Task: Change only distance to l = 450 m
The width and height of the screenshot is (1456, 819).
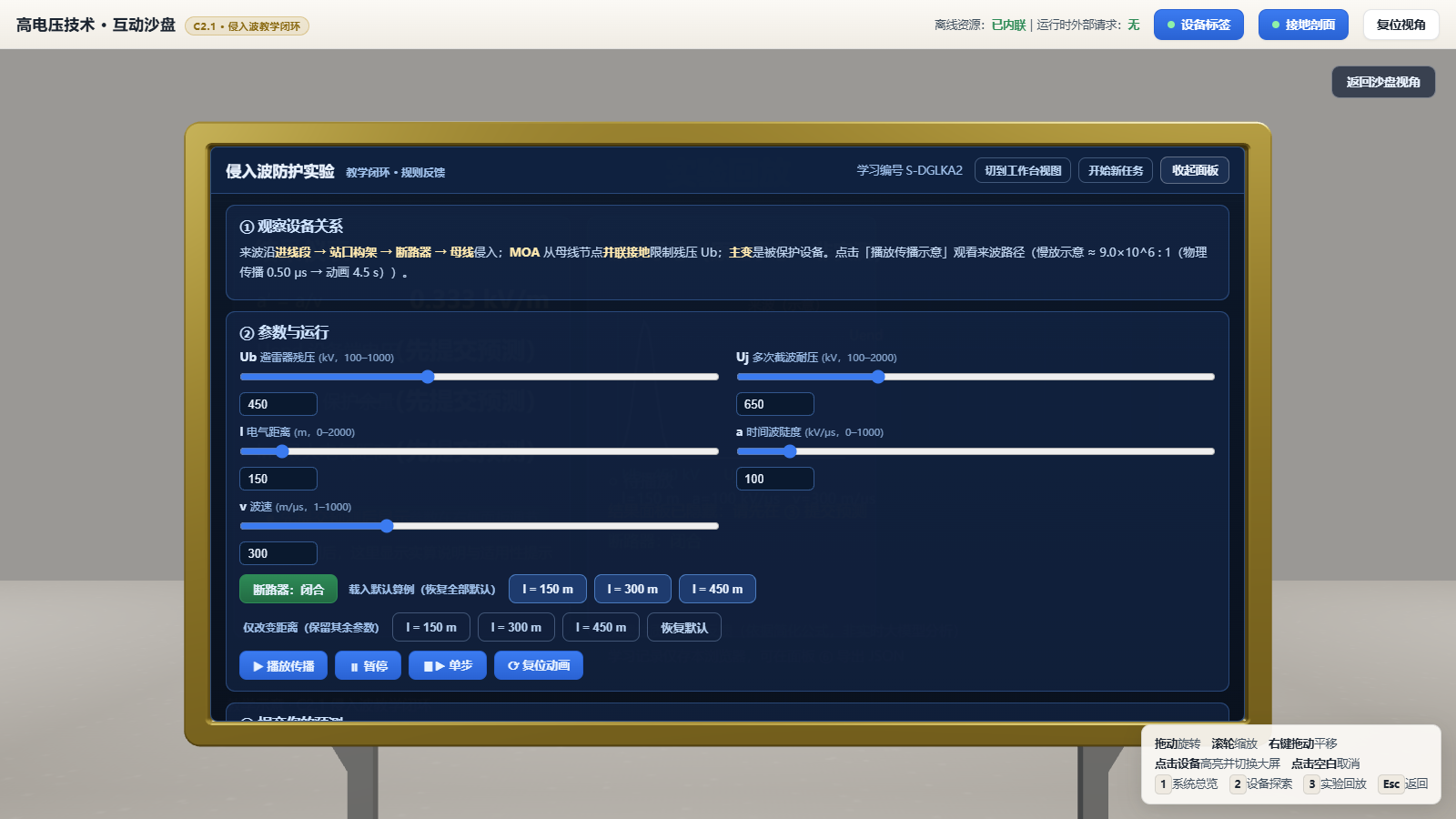Action: pos(601,627)
